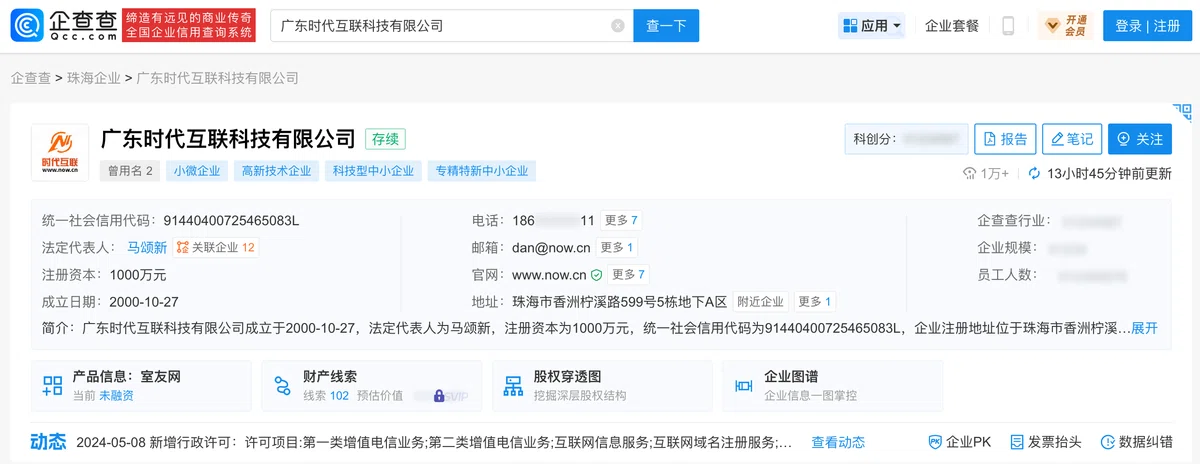Click the 高新技术企业 tag
The image size is (1200, 464).
tap(276, 171)
